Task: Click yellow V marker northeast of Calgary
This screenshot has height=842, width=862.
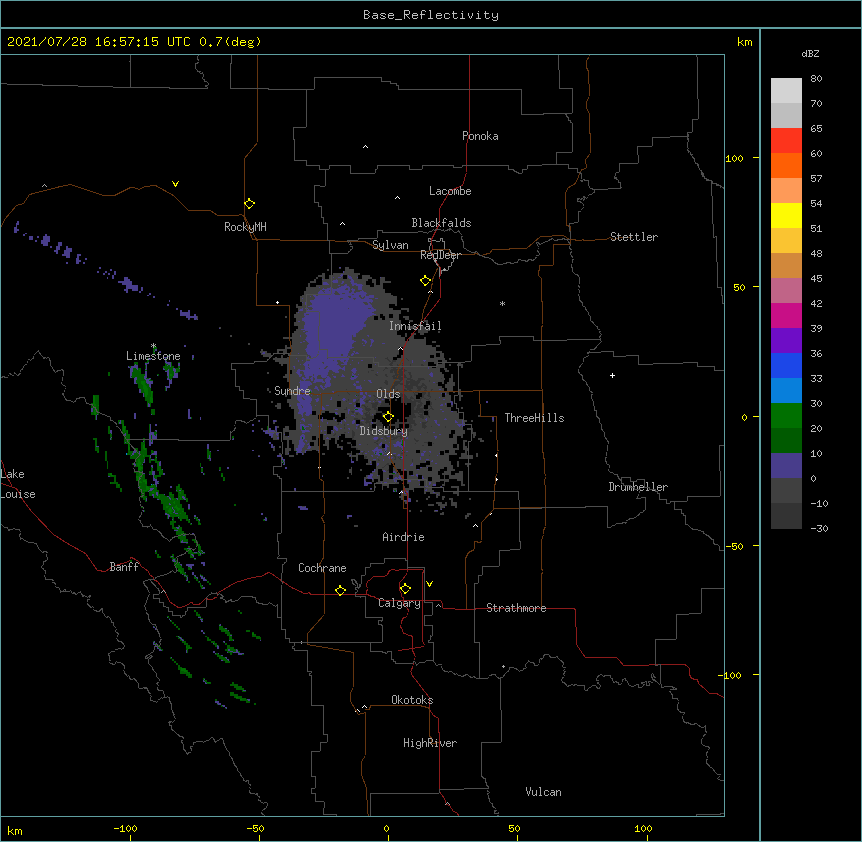Action: [429, 584]
